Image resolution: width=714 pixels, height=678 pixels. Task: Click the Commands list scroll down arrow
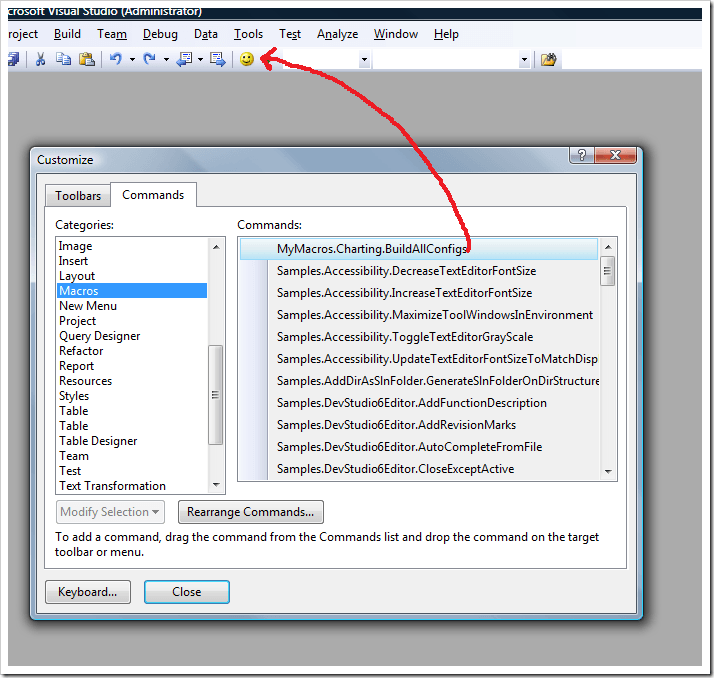pyautogui.click(x=608, y=472)
